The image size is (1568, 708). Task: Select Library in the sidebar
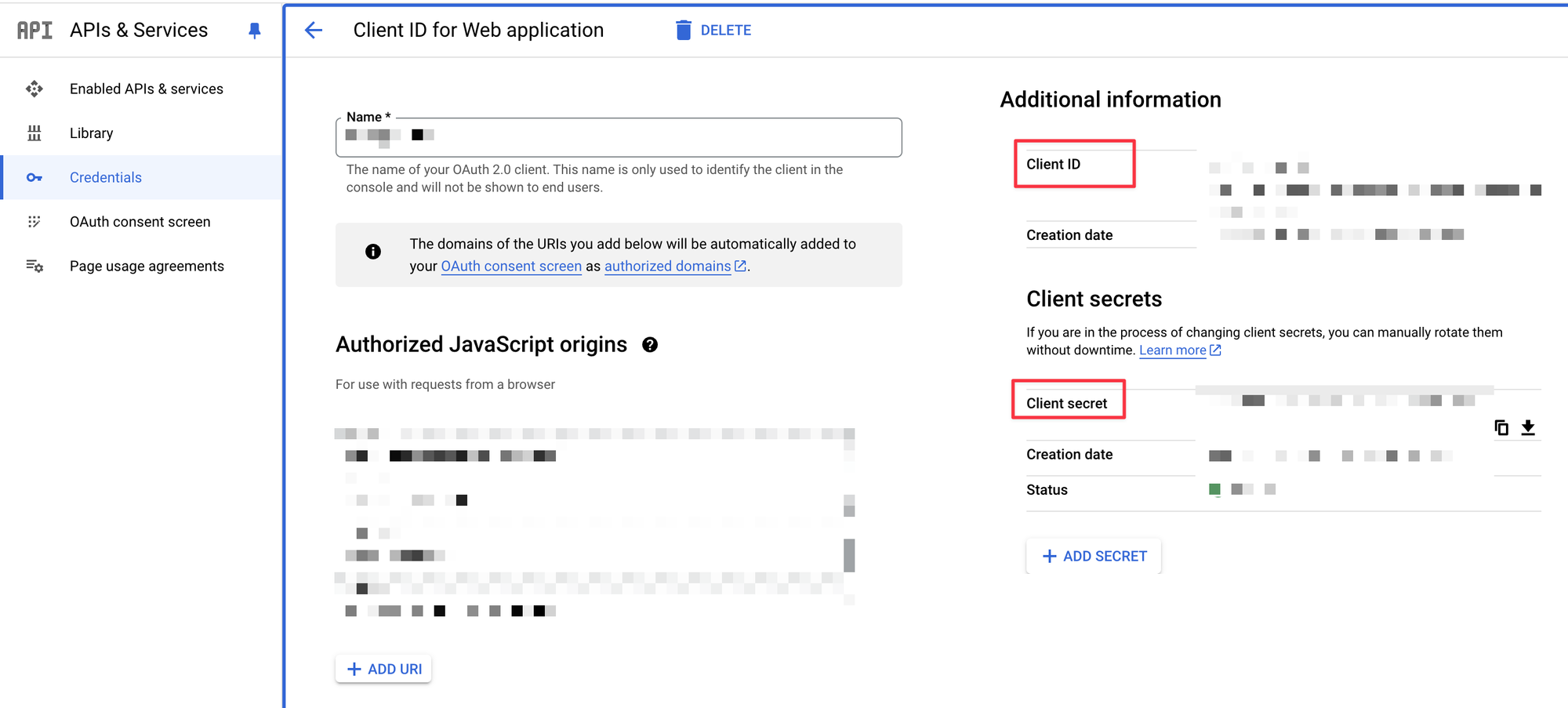click(x=91, y=133)
